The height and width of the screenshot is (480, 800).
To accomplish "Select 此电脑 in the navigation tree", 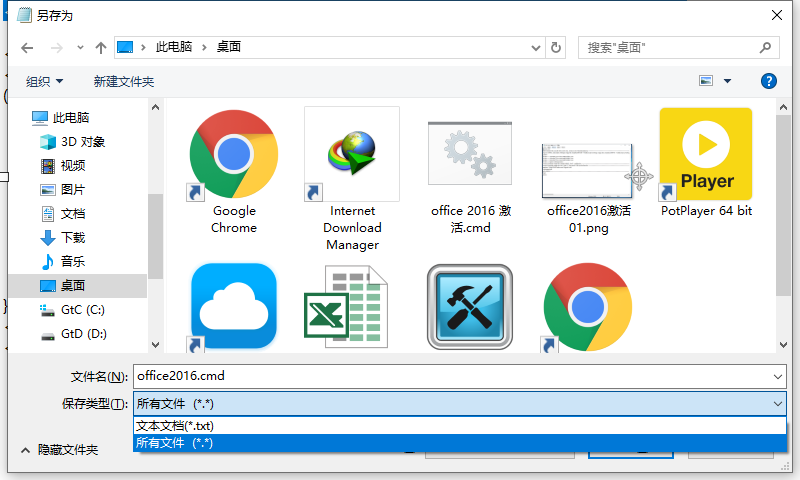I will pyautogui.click(x=70, y=118).
